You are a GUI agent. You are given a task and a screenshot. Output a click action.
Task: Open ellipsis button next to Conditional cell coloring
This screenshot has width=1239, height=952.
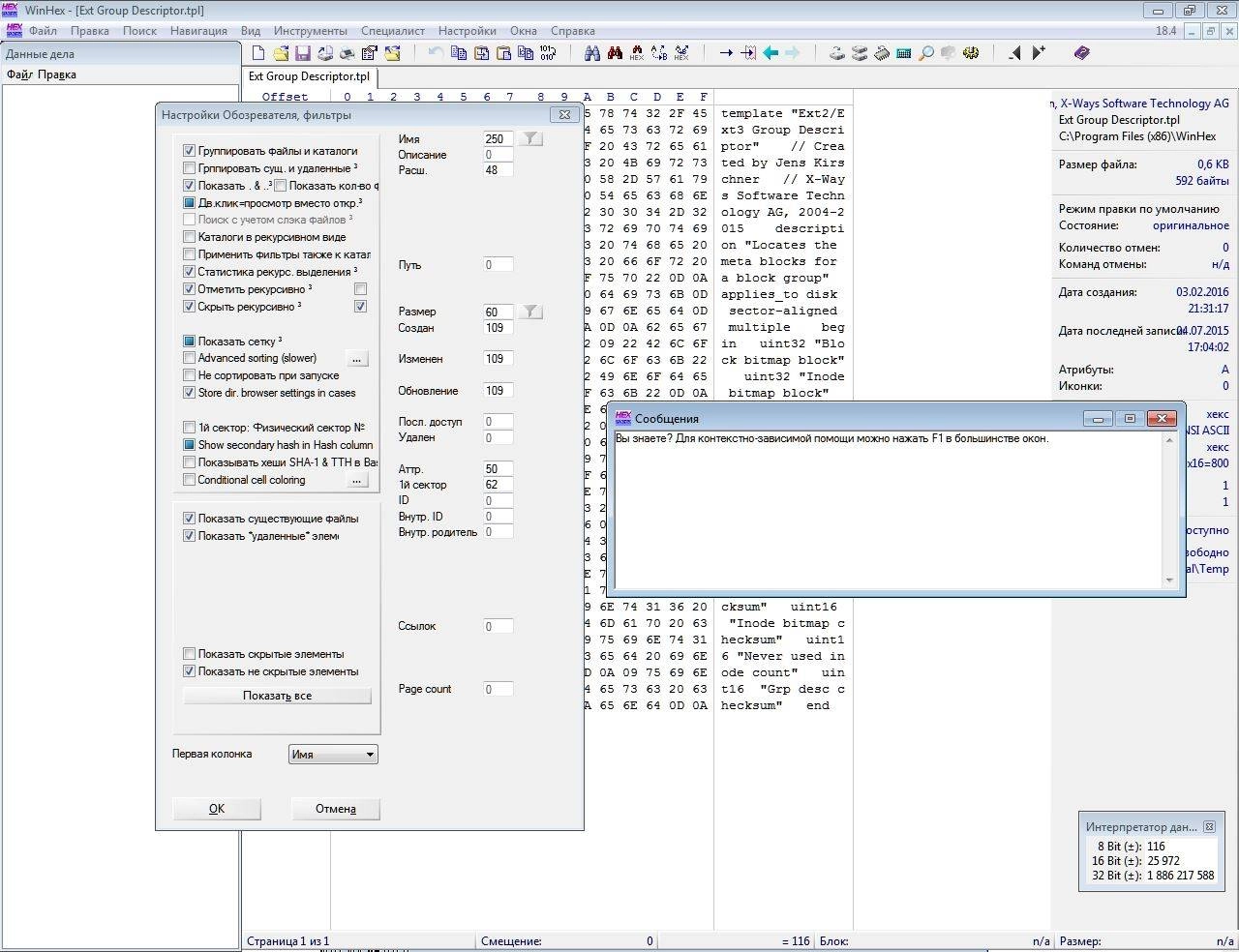(357, 480)
